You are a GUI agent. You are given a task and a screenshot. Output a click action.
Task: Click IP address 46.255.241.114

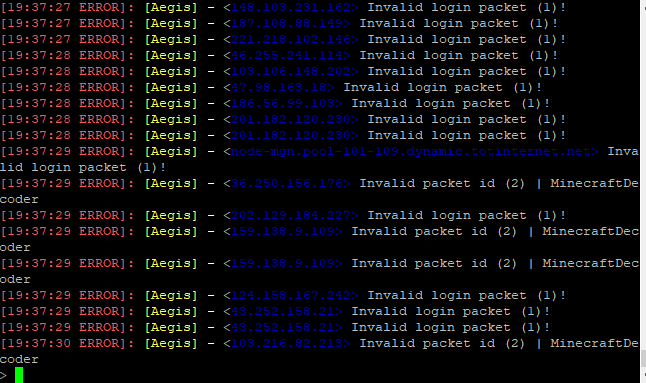tap(286, 55)
